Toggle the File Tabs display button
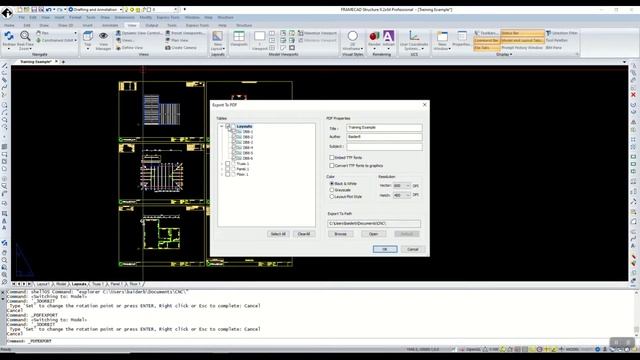 pyautogui.click(x=487, y=48)
